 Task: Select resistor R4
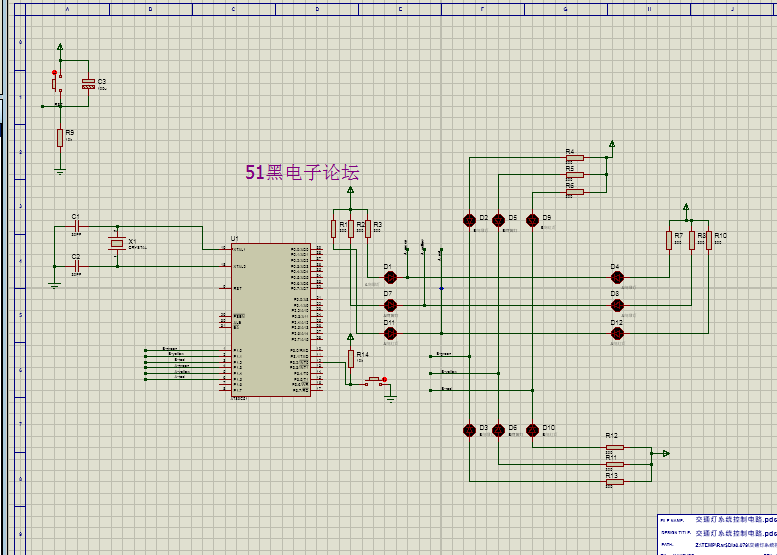point(575,158)
